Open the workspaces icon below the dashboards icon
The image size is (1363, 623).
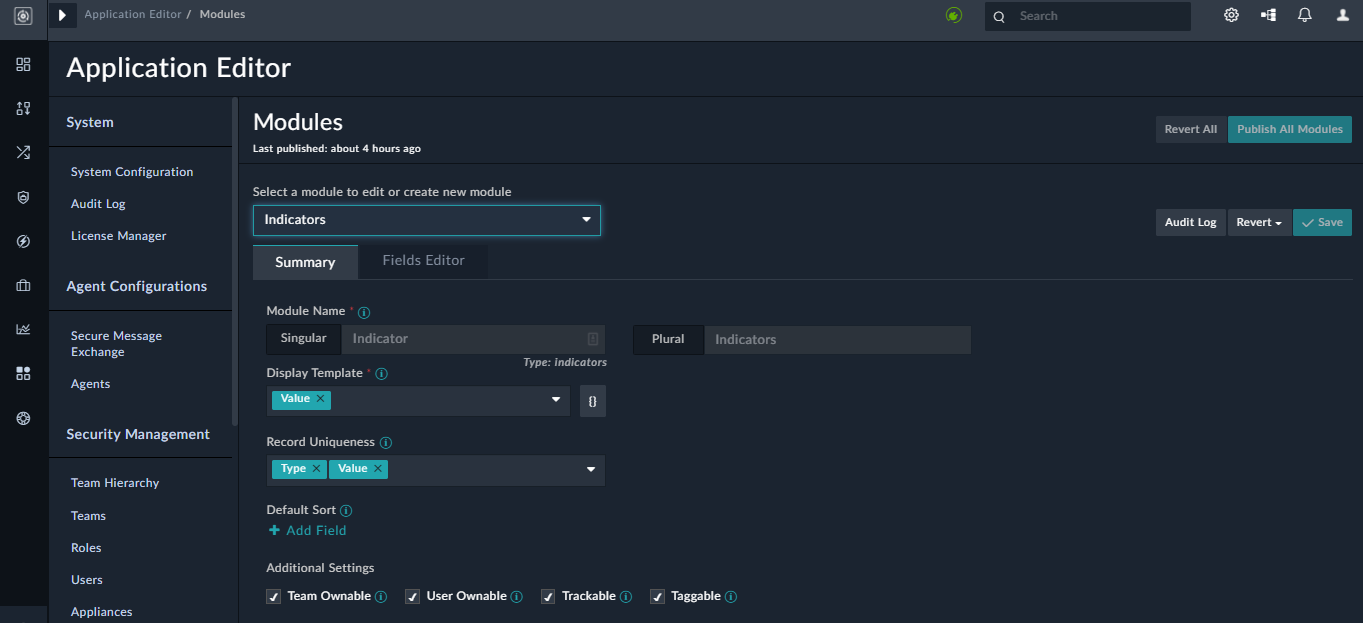(x=23, y=108)
